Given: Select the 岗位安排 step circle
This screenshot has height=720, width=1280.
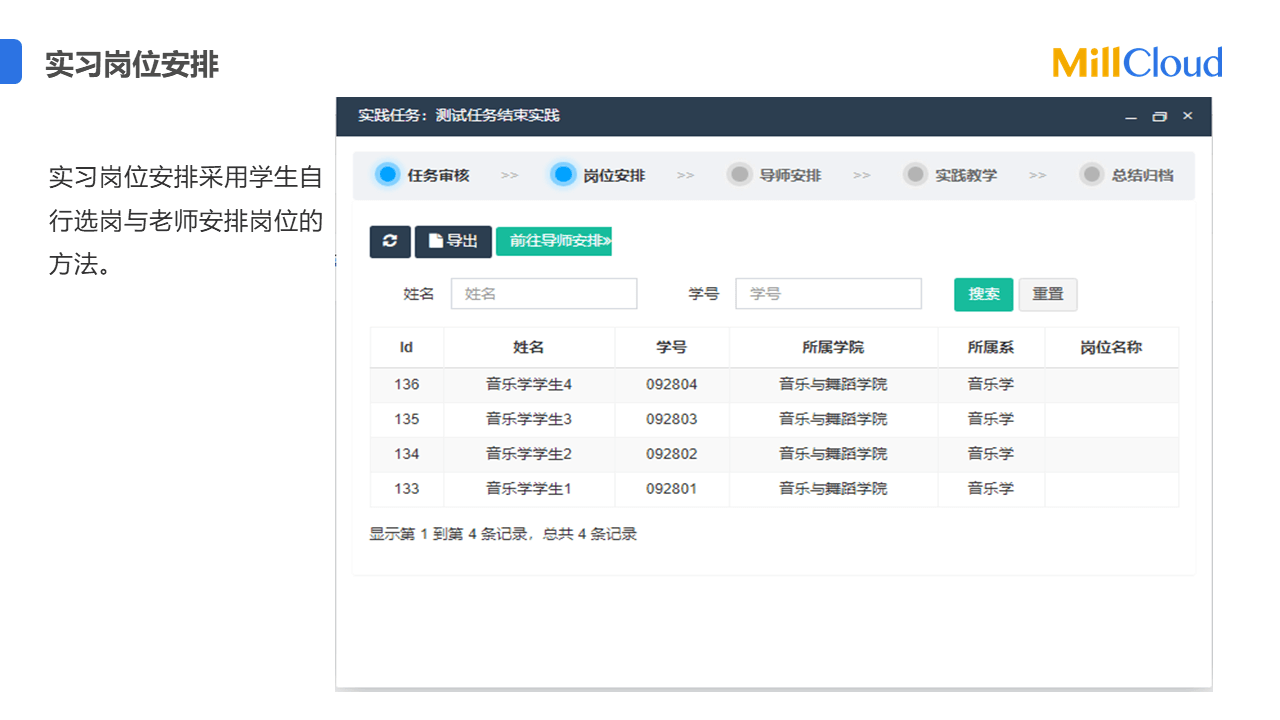Looking at the screenshot, I should coord(563,175).
